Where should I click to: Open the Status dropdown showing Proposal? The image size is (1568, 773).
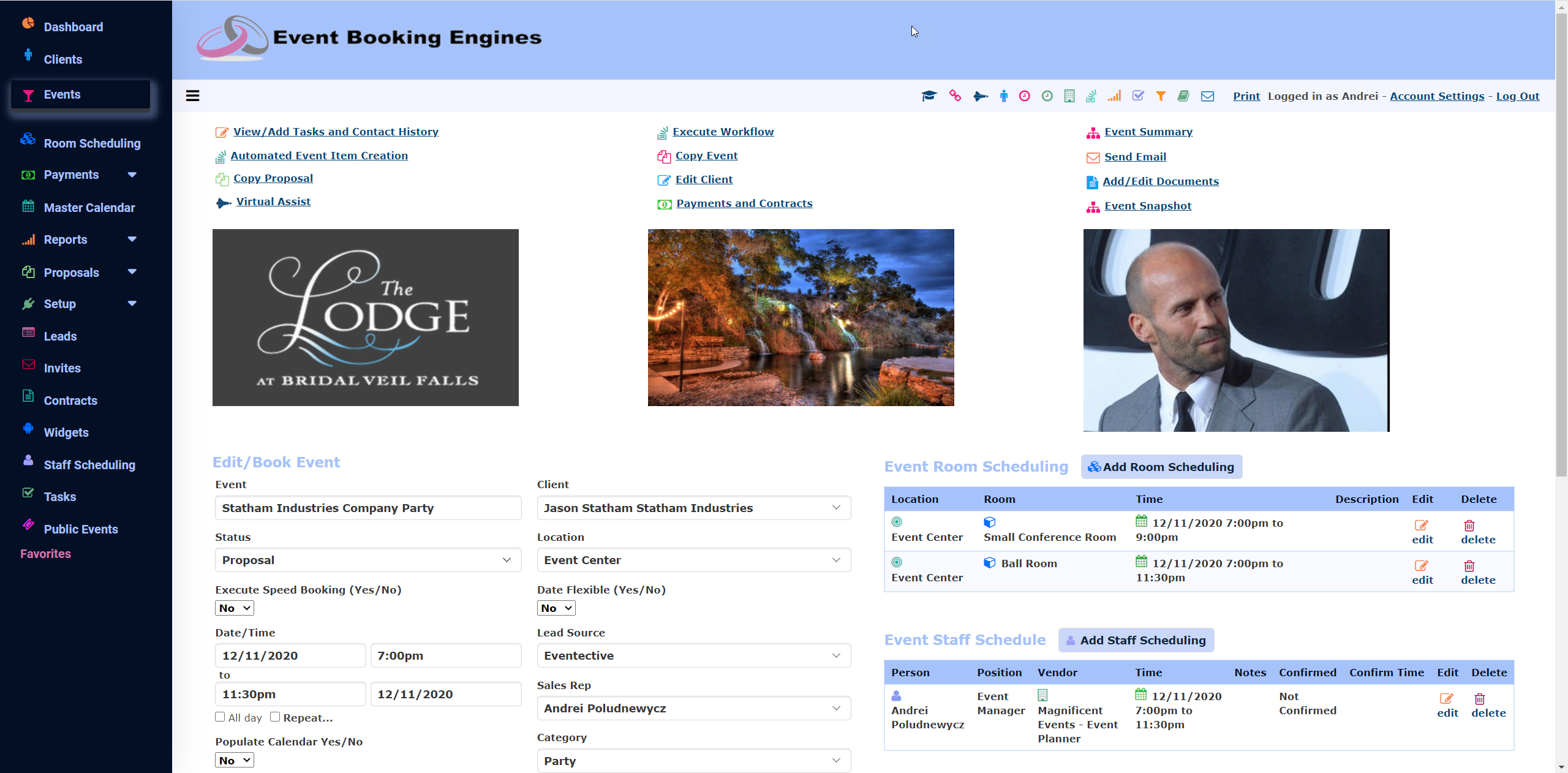368,560
